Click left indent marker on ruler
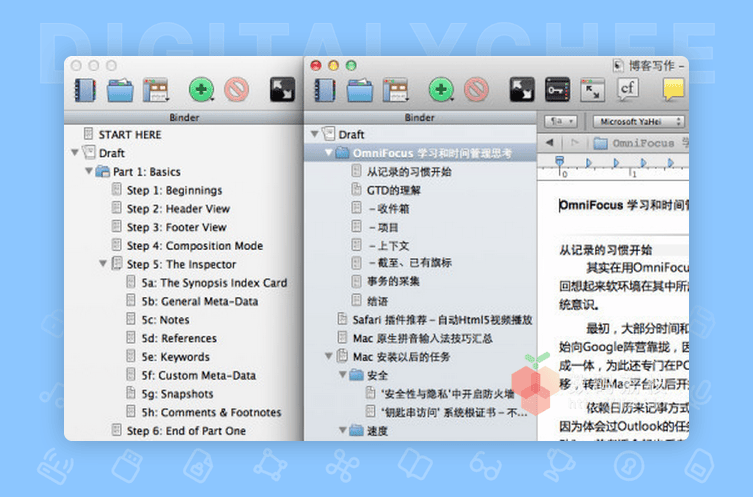Viewport: 753px width, 497px height. [x=559, y=161]
